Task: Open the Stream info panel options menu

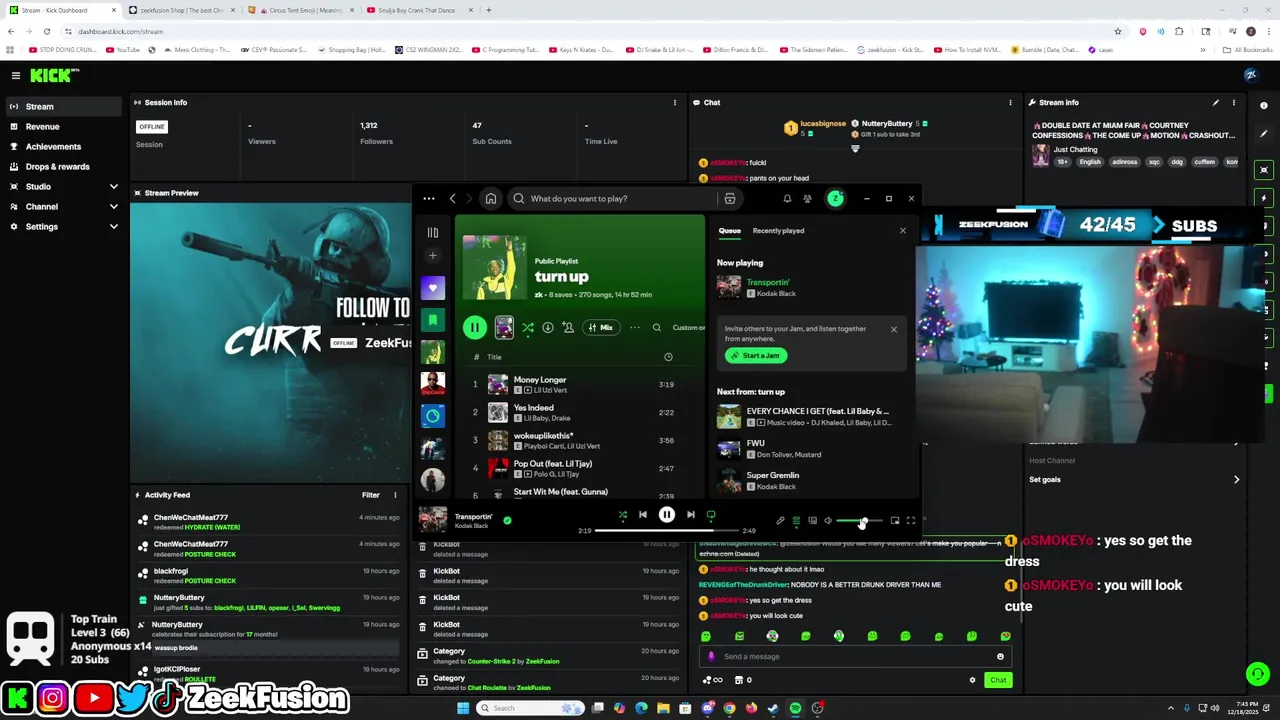Action: pyautogui.click(x=1234, y=102)
